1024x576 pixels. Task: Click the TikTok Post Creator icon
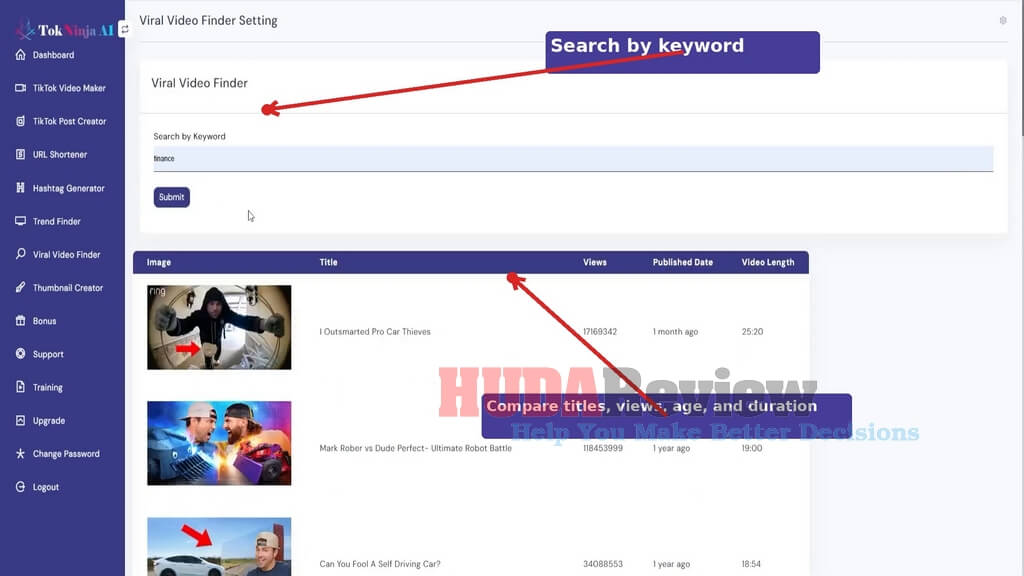(20, 121)
